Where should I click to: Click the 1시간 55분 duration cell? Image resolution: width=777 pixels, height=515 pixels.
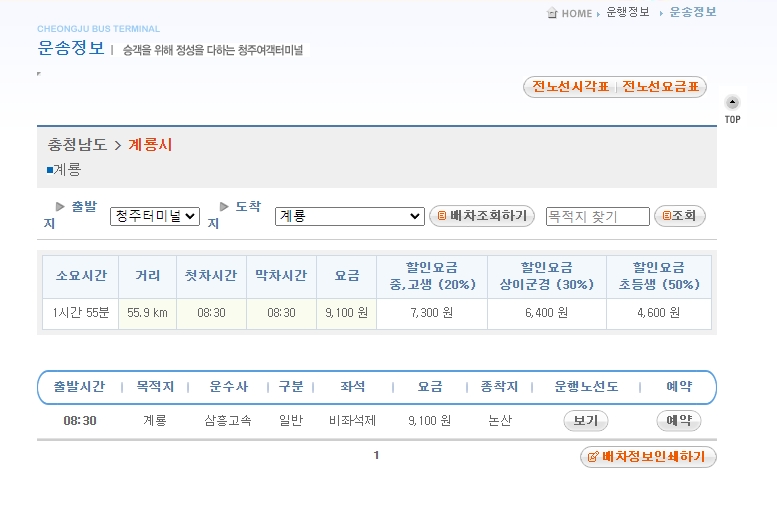pyautogui.click(x=80, y=313)
